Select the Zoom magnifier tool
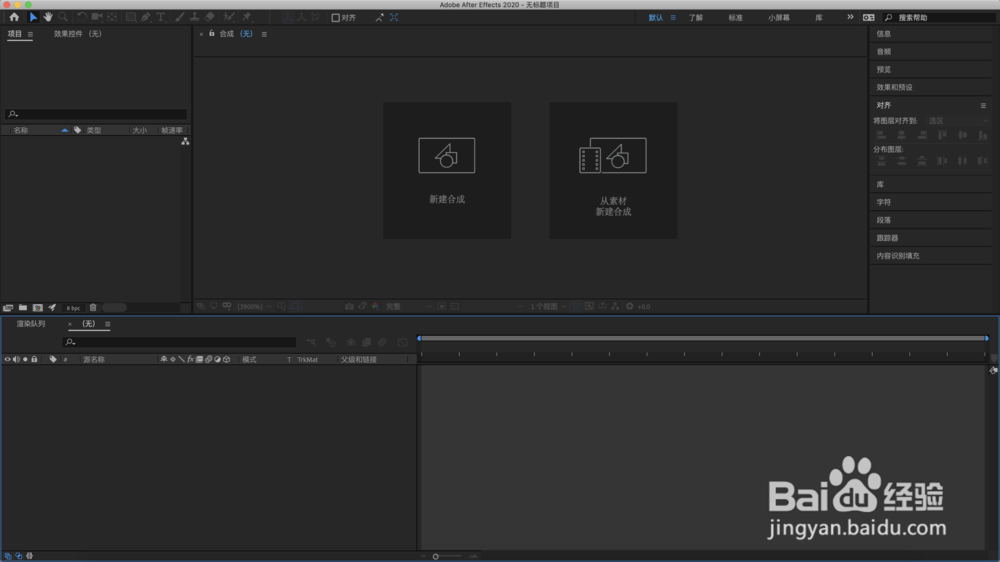 (x=62, y=17)
